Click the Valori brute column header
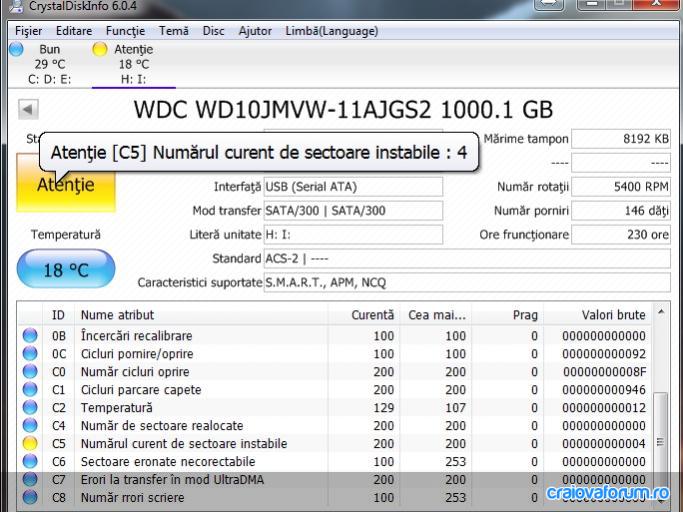The image size is (683, 512). pos(598,315)
